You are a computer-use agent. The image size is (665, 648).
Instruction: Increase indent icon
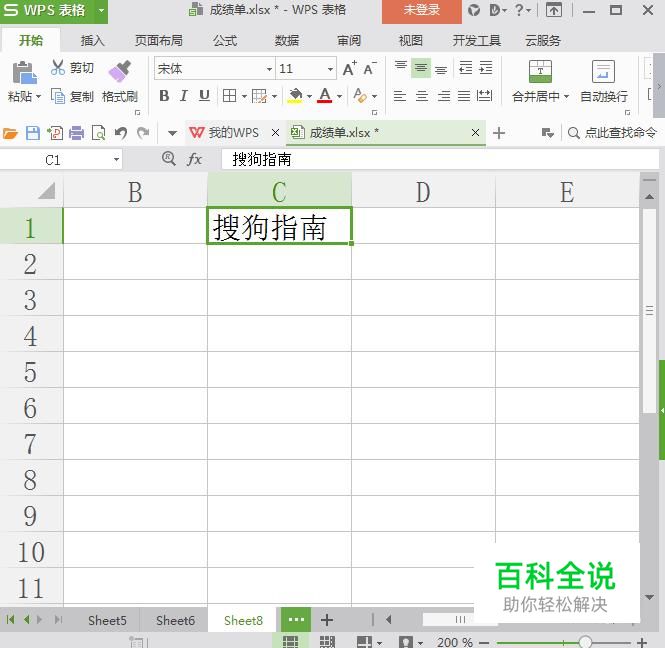click(486, 68)
